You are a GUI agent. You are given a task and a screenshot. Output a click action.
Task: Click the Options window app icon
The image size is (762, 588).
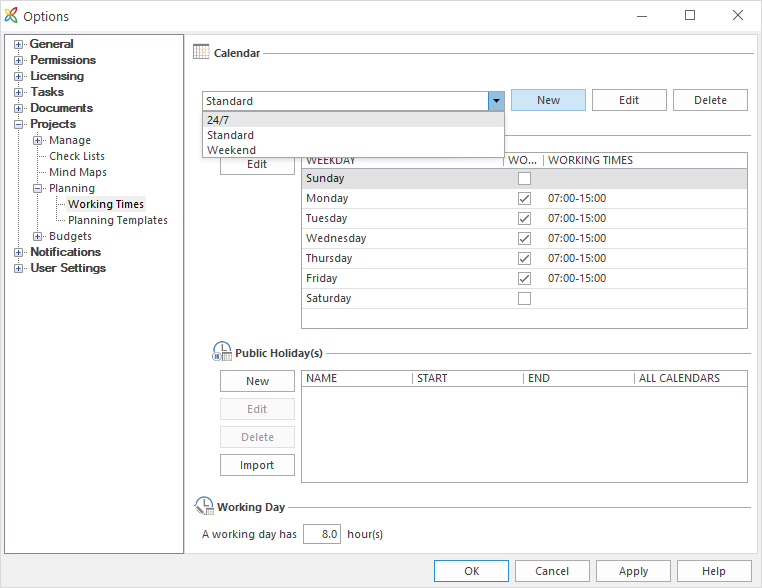point(11,16)
